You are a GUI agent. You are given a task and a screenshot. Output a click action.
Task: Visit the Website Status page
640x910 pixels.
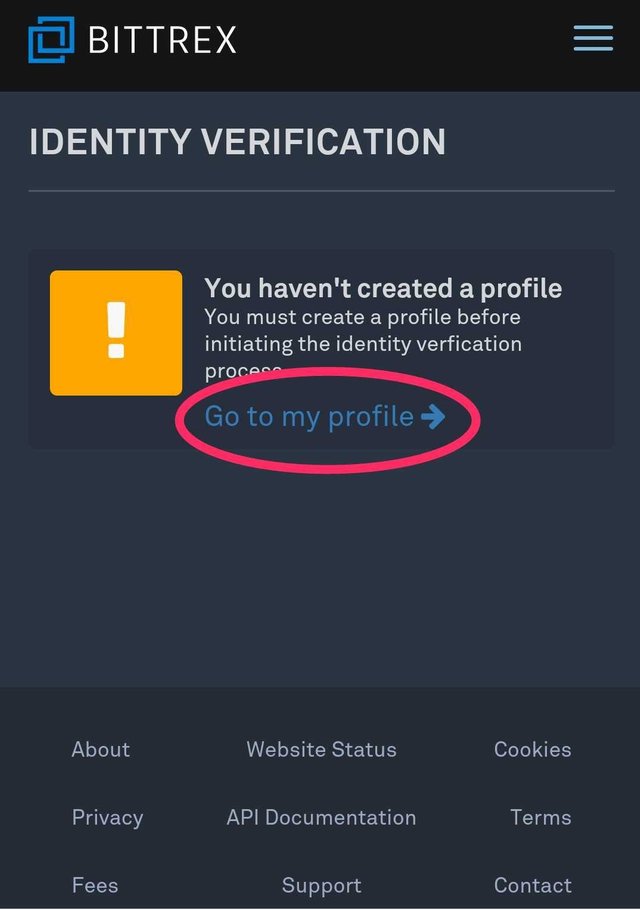321,749
